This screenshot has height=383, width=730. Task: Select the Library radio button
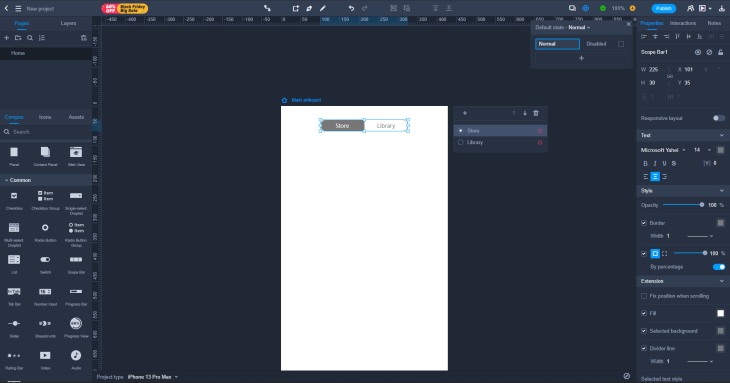tap(461, 142)
